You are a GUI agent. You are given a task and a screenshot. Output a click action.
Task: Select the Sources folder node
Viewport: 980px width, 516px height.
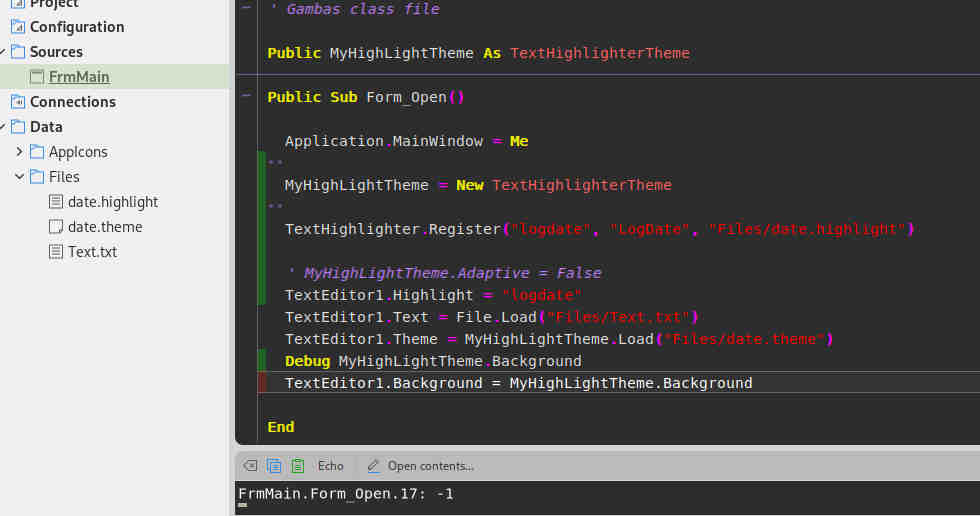click(56, 52)
